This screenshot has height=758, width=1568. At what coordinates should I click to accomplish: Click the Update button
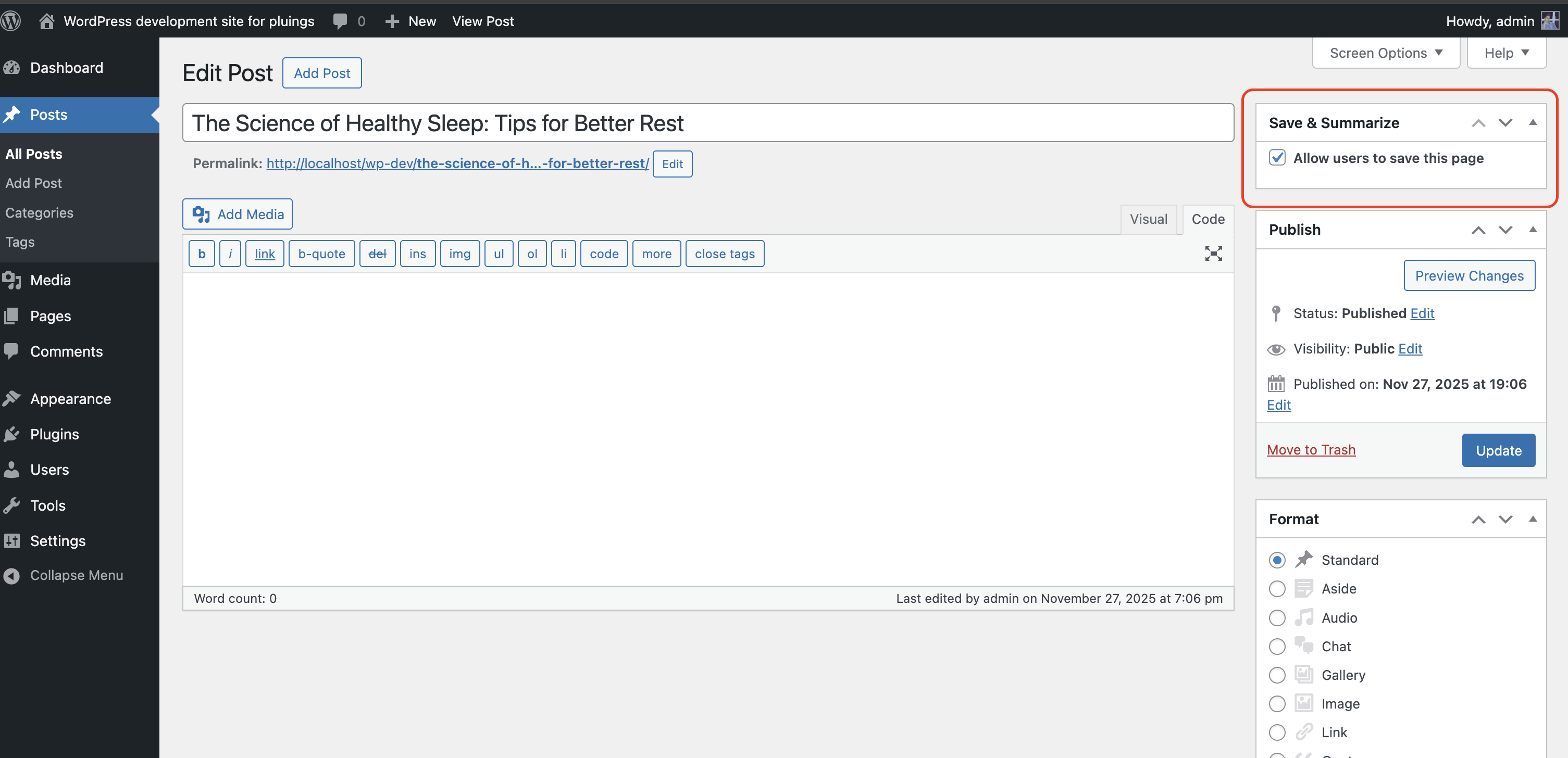[x=1498, y=450]
